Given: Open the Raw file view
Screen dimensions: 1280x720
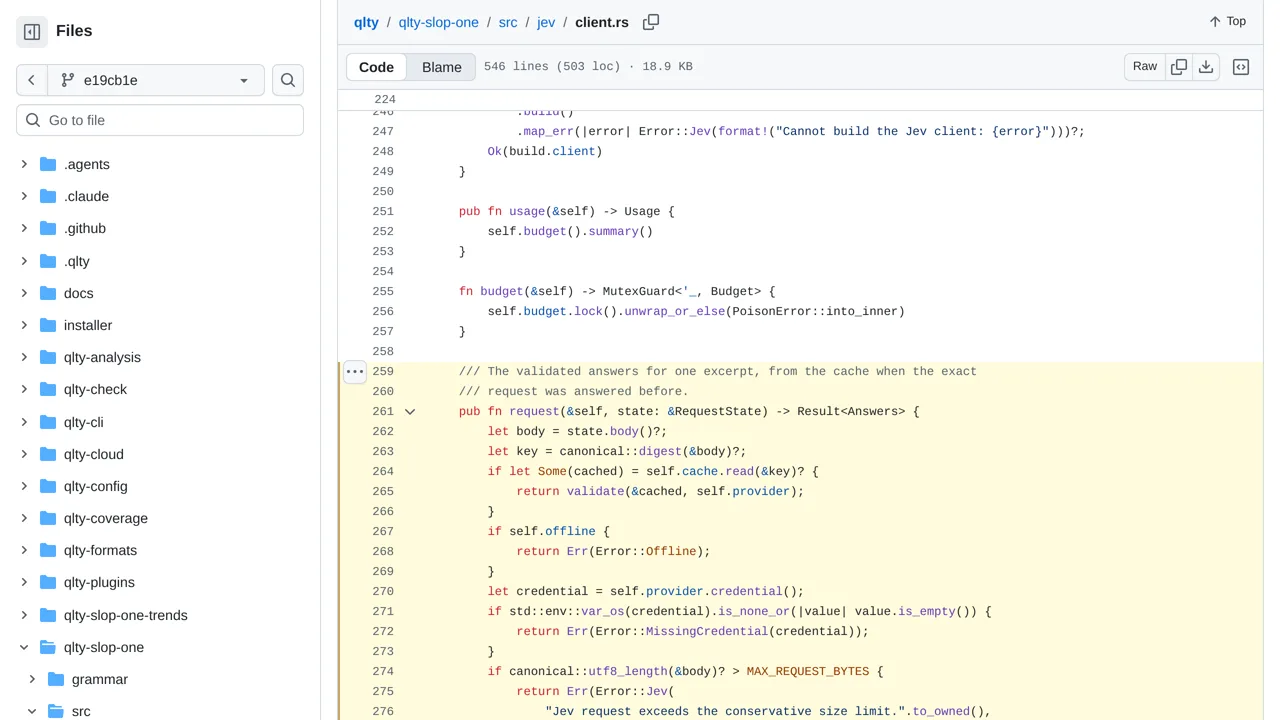Looking at the screenshot, I should click(x=1145, y=67).
